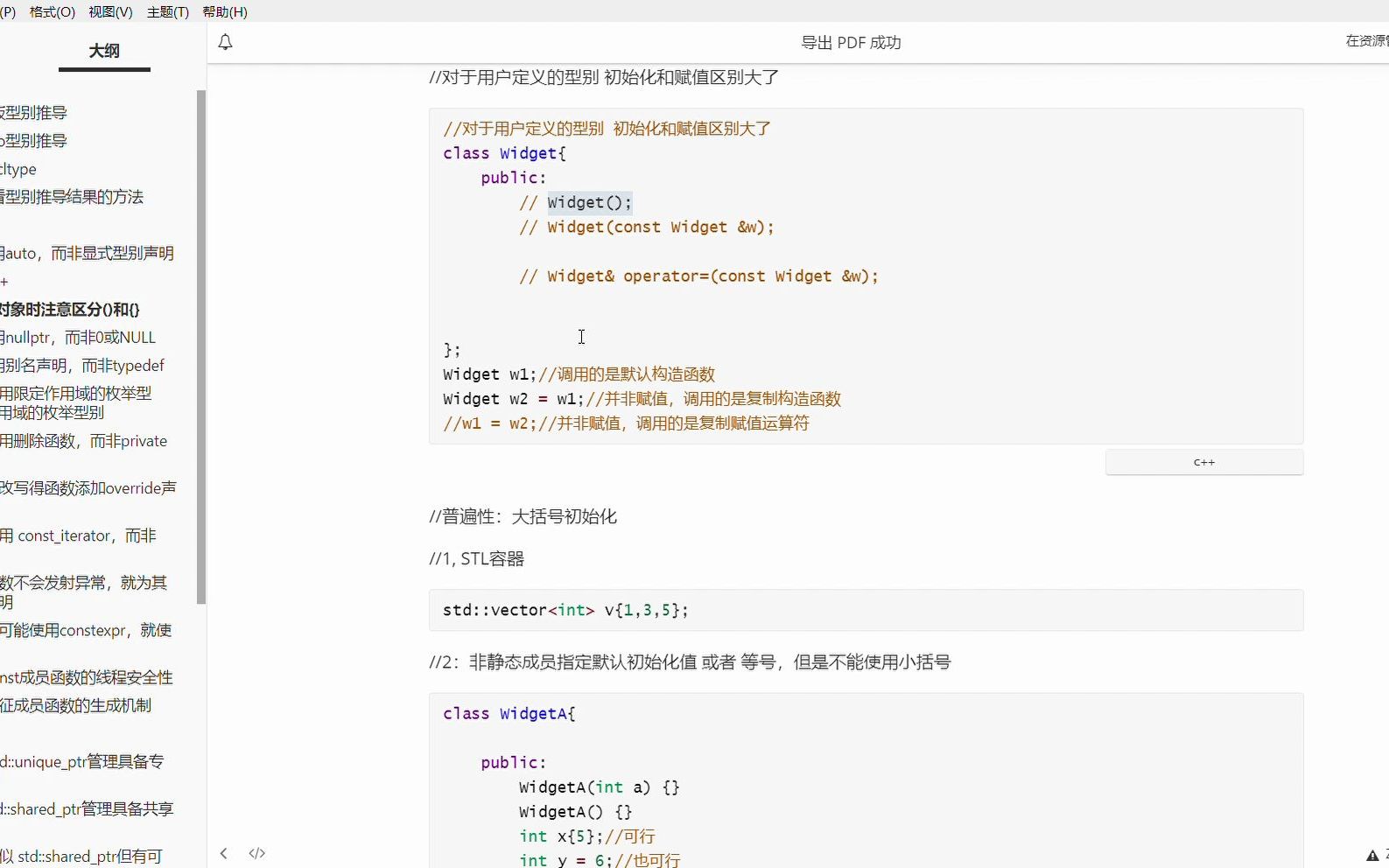This screenshot has width=1389, height=868.
Task: Click code line int y = 6;//也可行
Action: [600, 860]
